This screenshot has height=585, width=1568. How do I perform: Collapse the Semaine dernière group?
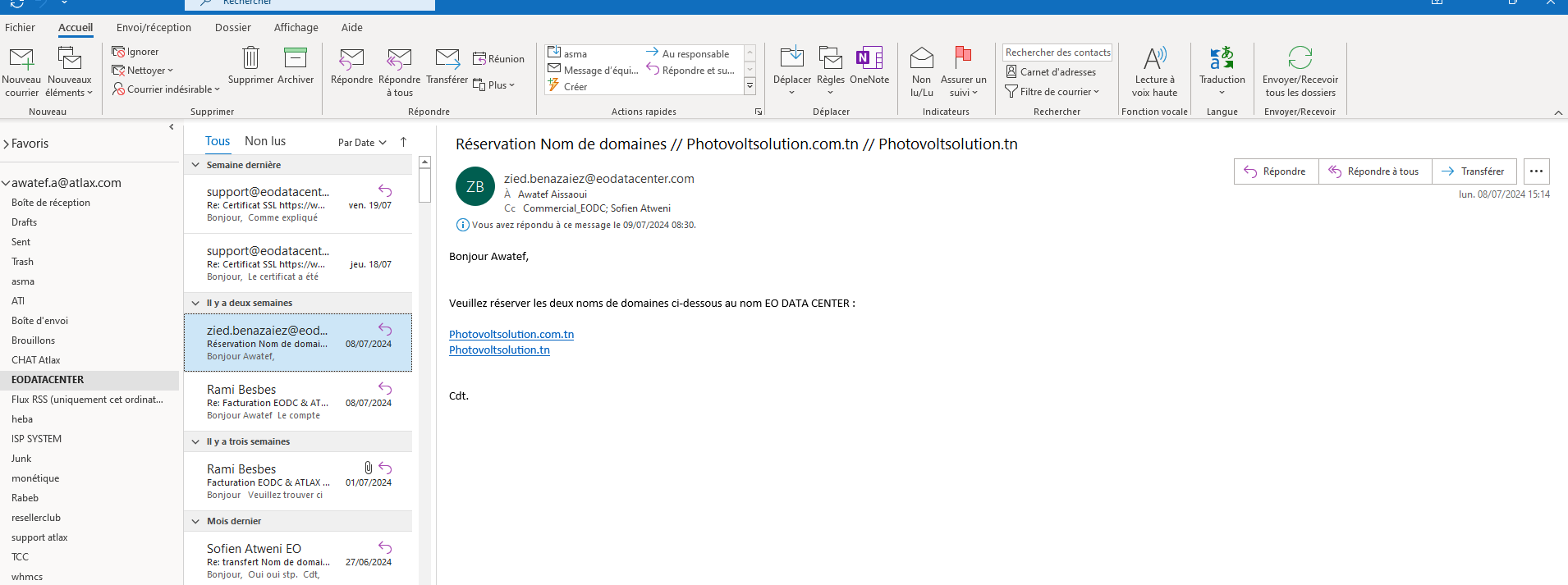(x=195, y=165)
